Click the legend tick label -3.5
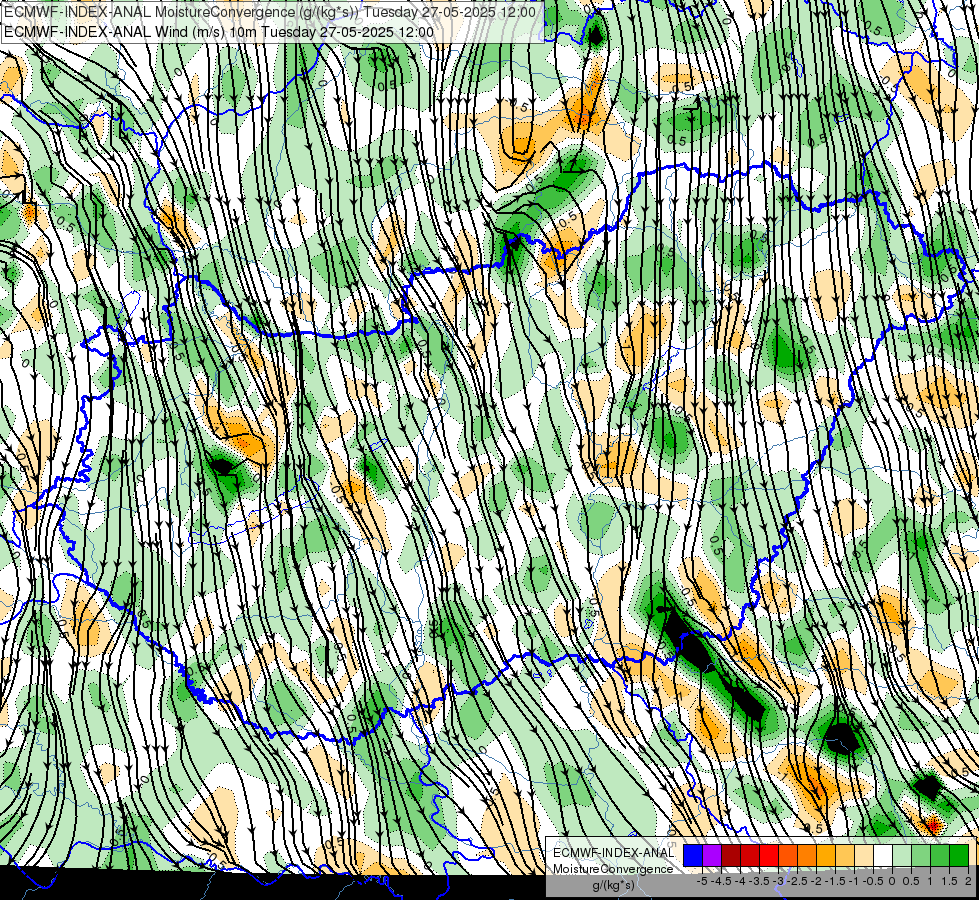Viewport: 979px width, 900px height. pos(759,881)
